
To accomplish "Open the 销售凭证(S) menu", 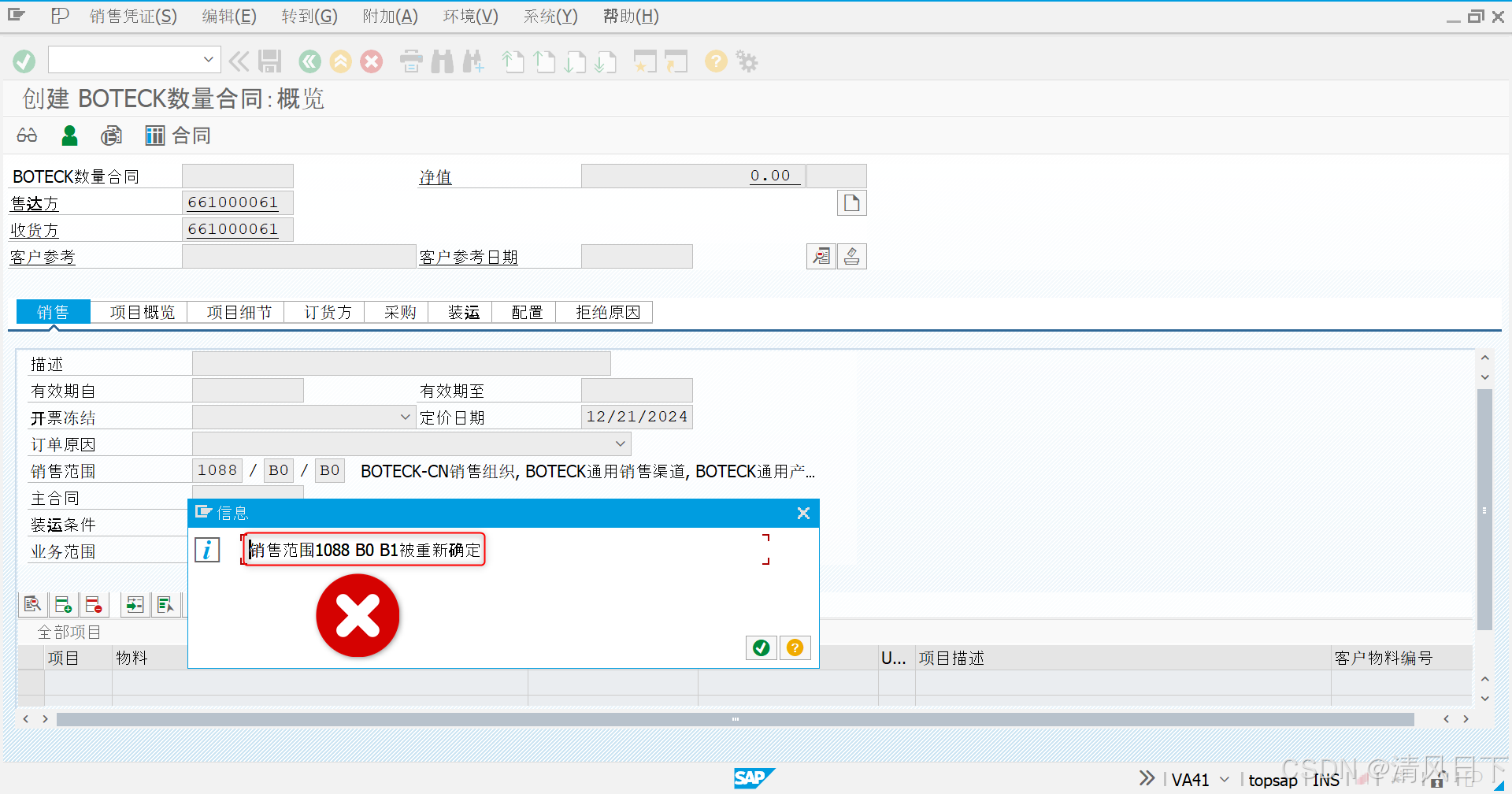I will (x=133, y=17).
